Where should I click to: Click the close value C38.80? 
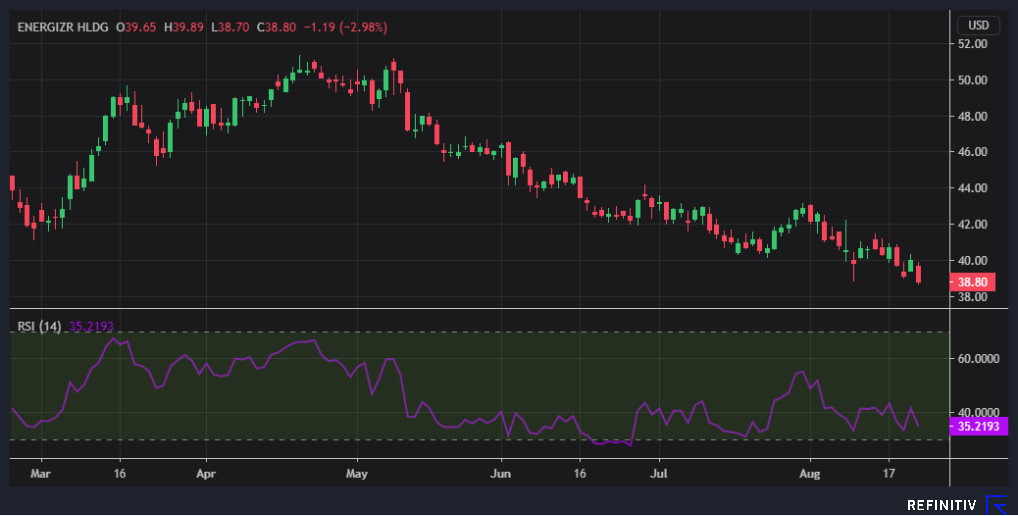tap(277, 27)
